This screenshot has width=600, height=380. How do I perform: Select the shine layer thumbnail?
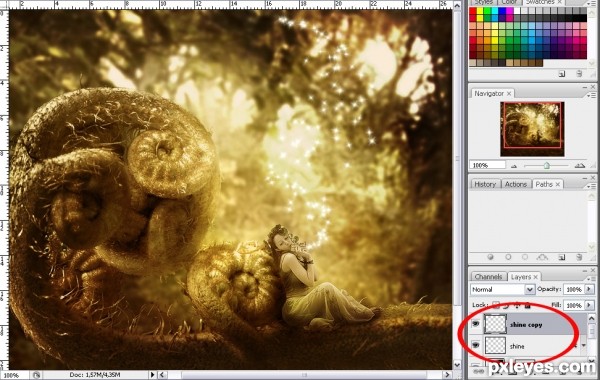click(x=495, y=346)
